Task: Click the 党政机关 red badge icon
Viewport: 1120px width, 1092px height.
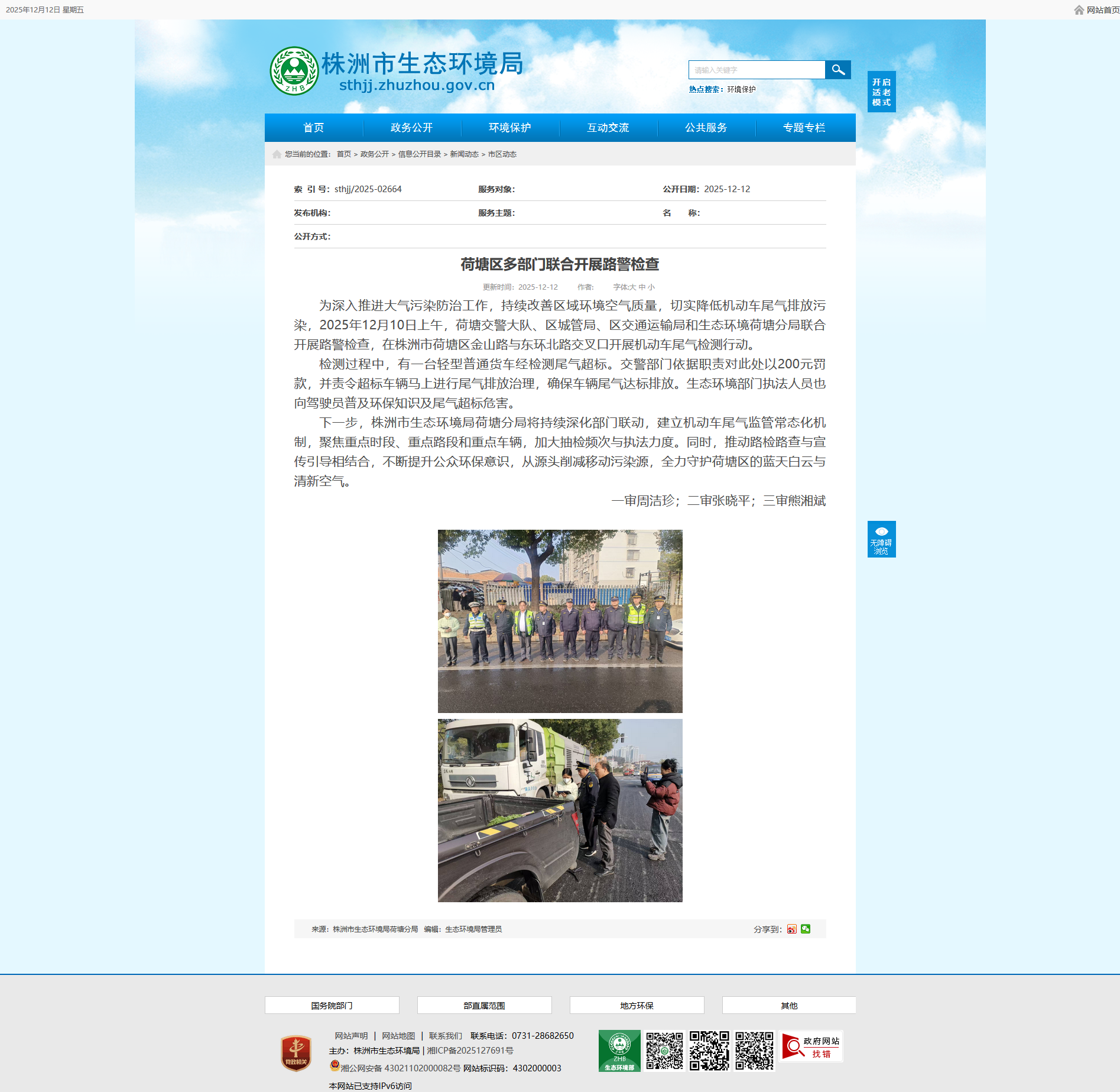Action: click(x=296, y=1053)
